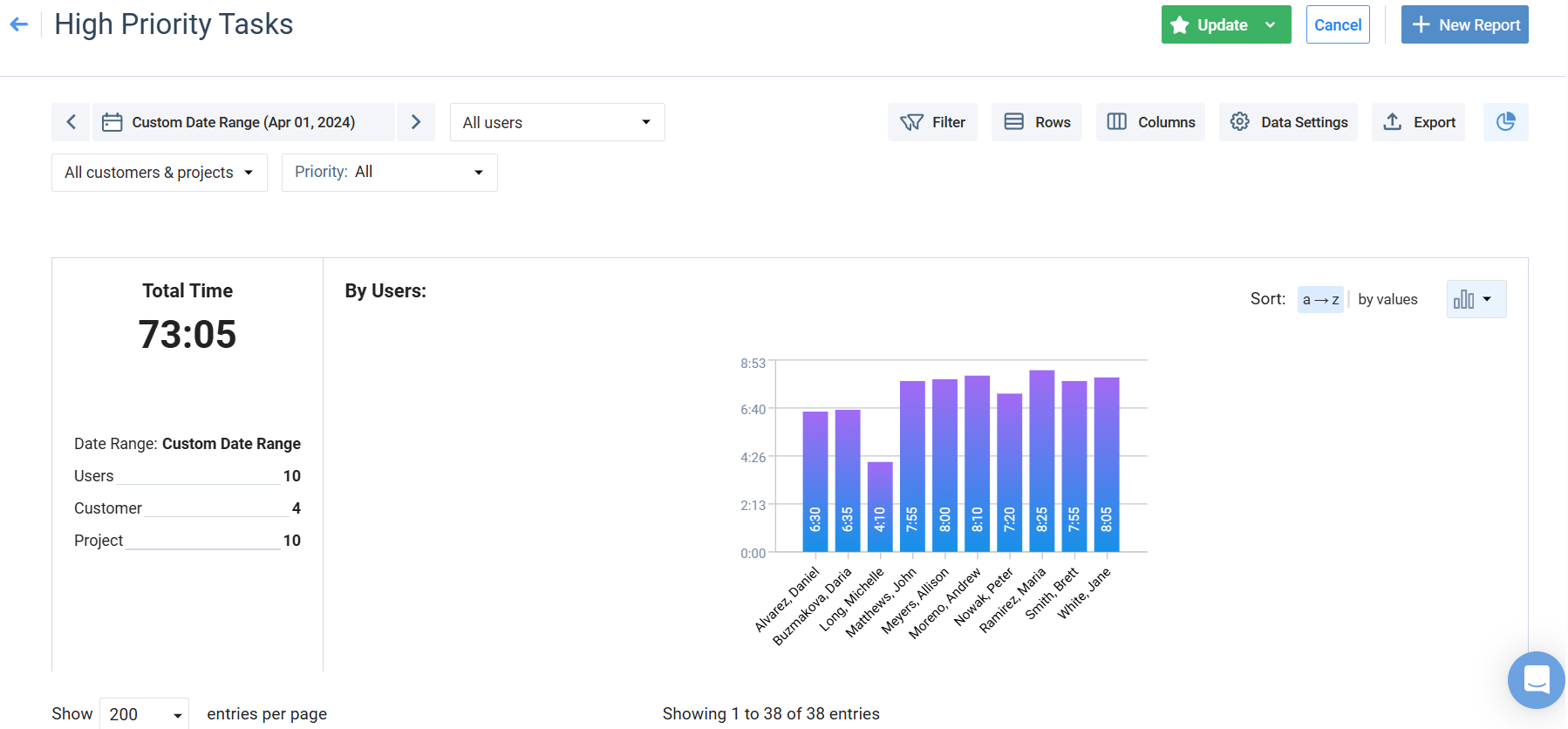Sort chart by values
This screenshot has height=729, width=1568.
tap(1387, 299)
